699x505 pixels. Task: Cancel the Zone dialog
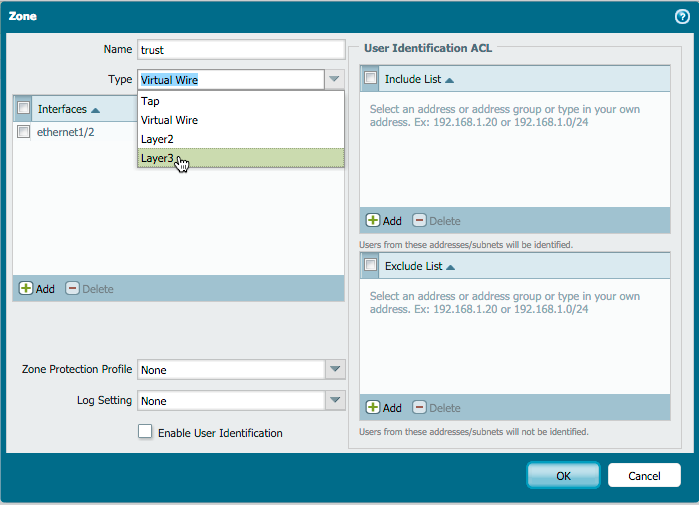(x=644, y=476)
